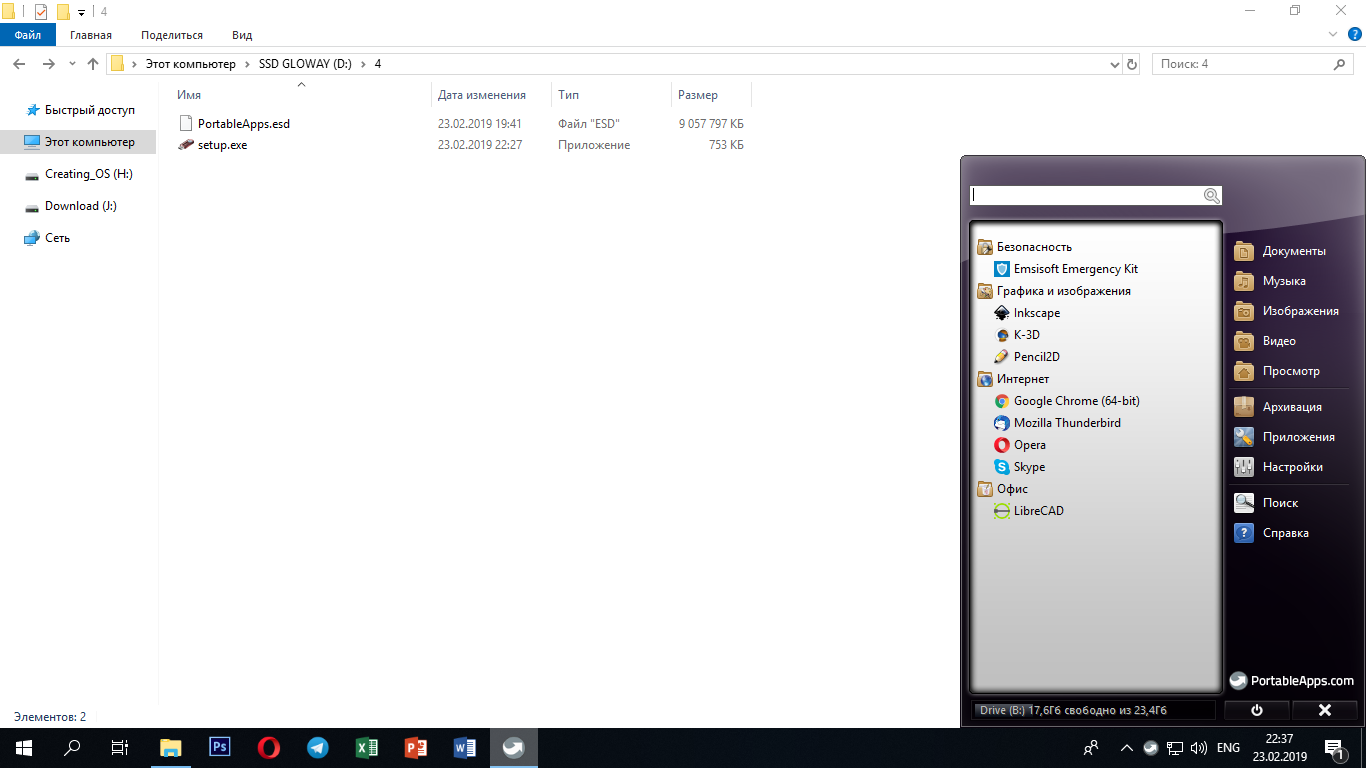Select Этот компьютер in navigation pane

(79, 142)
